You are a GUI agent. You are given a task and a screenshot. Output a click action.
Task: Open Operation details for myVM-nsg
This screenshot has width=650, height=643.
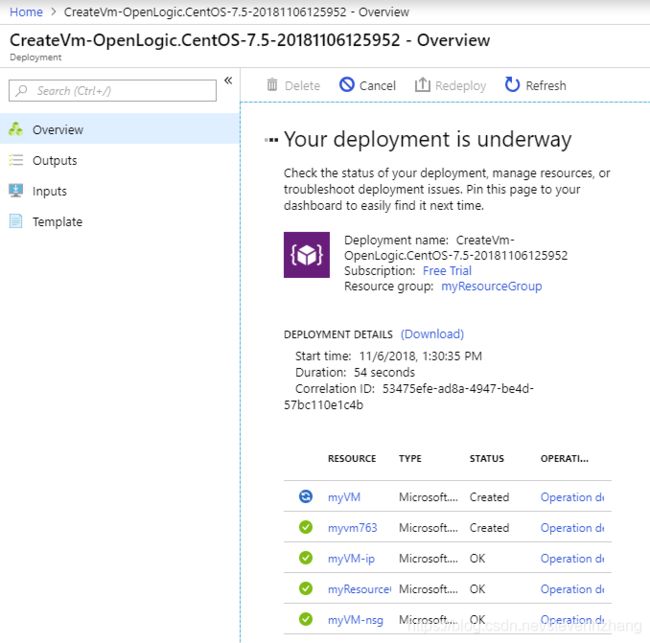[572, 619]
